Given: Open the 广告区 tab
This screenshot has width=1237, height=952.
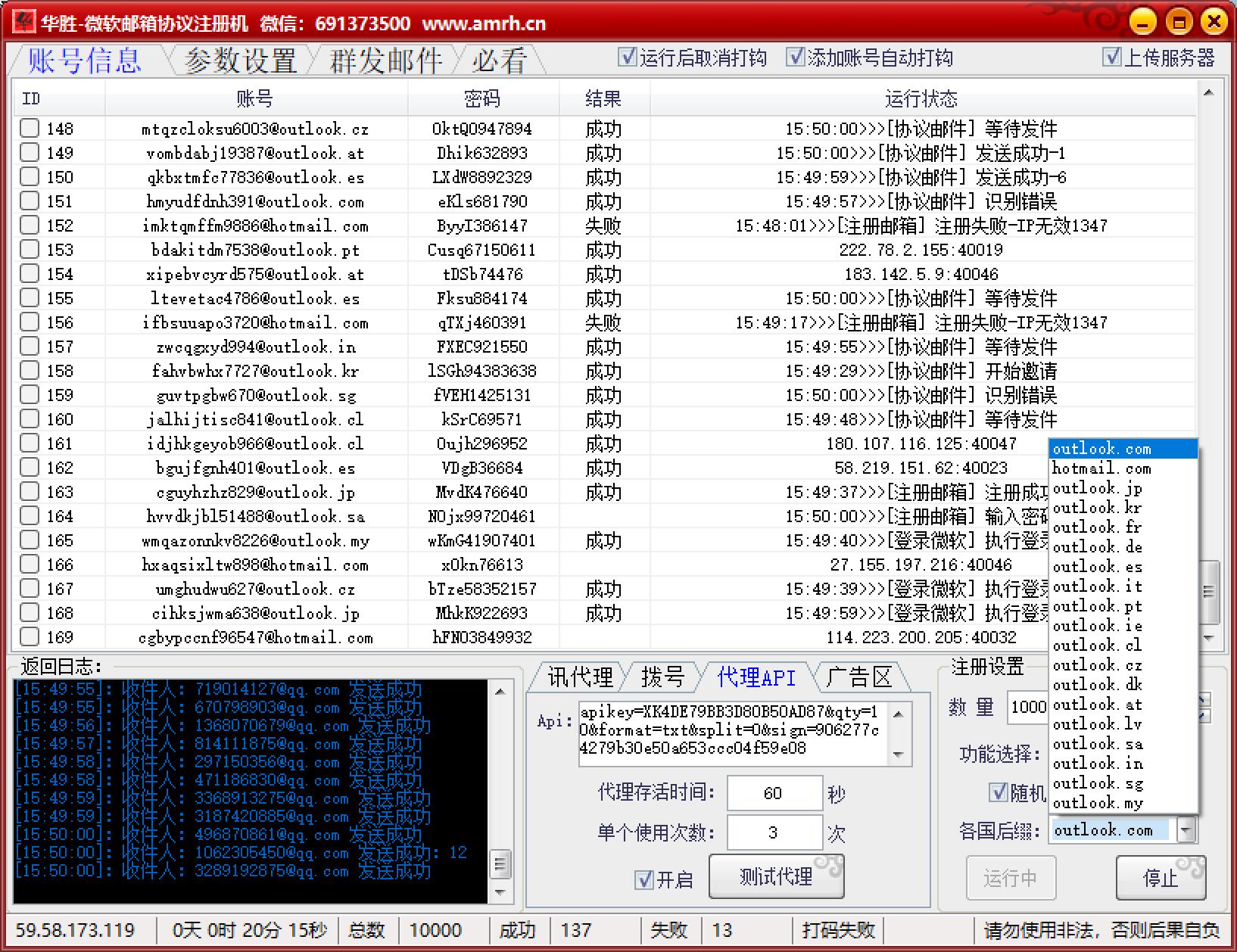Looking at the screenshot, I should (858, 677).
